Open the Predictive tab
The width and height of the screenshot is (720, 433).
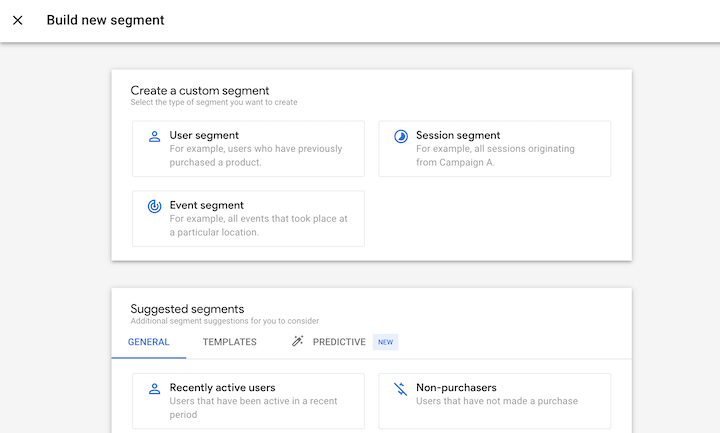[339, 342]
